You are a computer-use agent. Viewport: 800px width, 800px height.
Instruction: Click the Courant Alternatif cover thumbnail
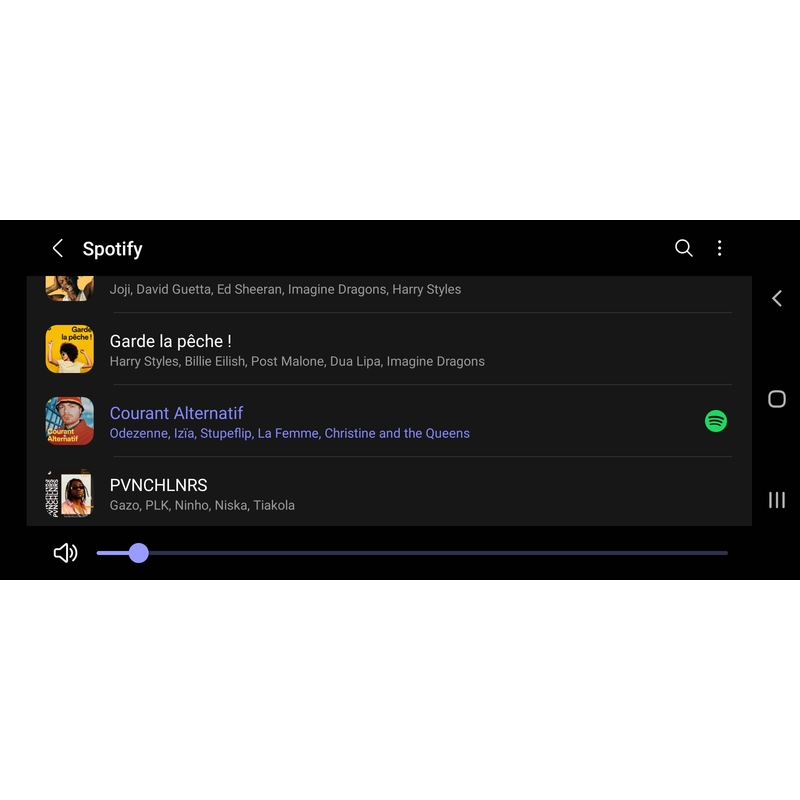pos(69,421)
